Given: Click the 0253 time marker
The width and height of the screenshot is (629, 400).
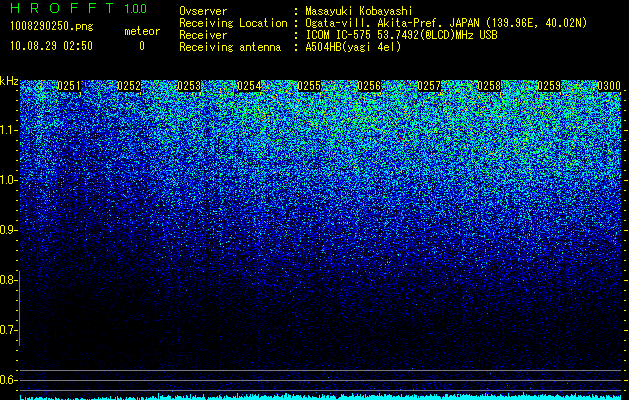Looking at the screenshot, I should point(189,86).
